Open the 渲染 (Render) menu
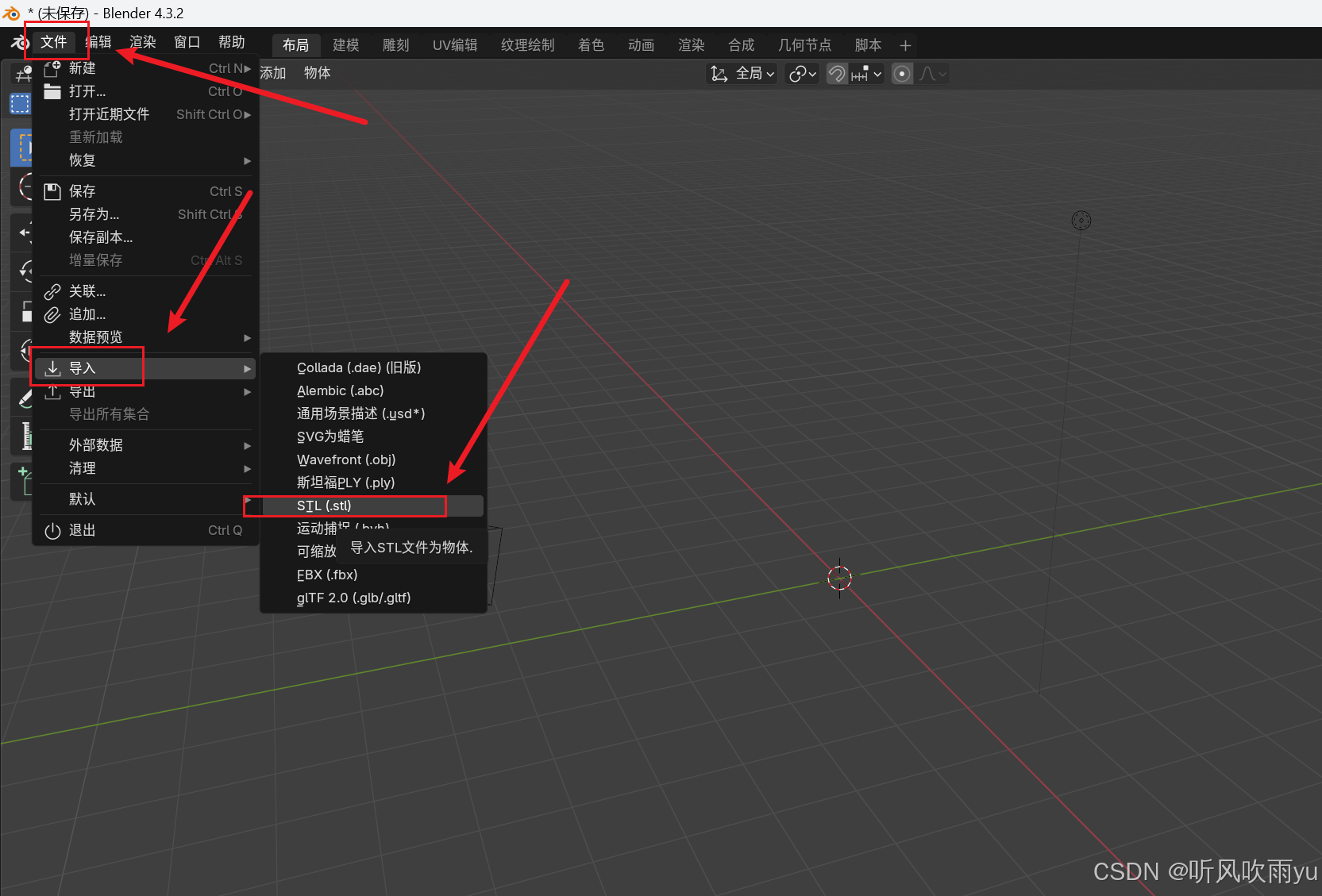This screenshot has height=896, width=1322. [143, 42]
